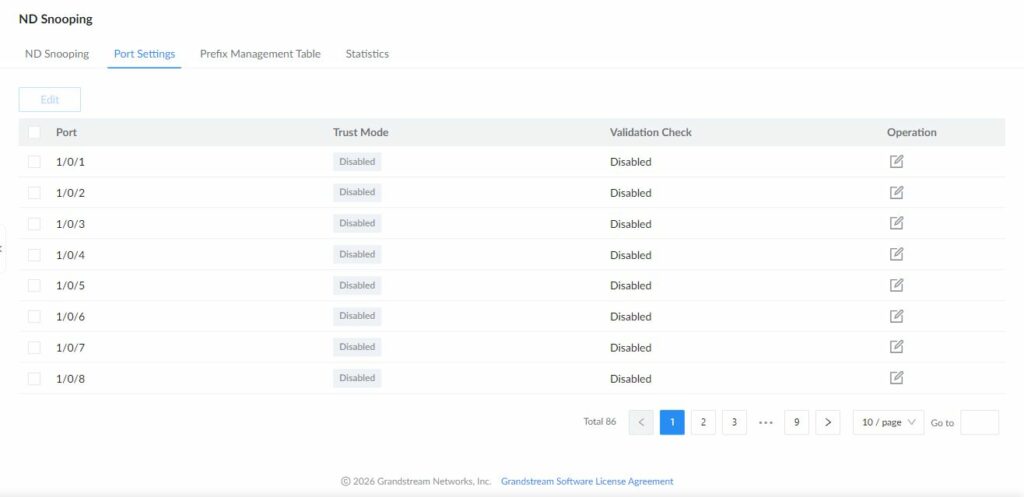Click port label 1/0/4
1024x497 pixels.
[71, 255]
